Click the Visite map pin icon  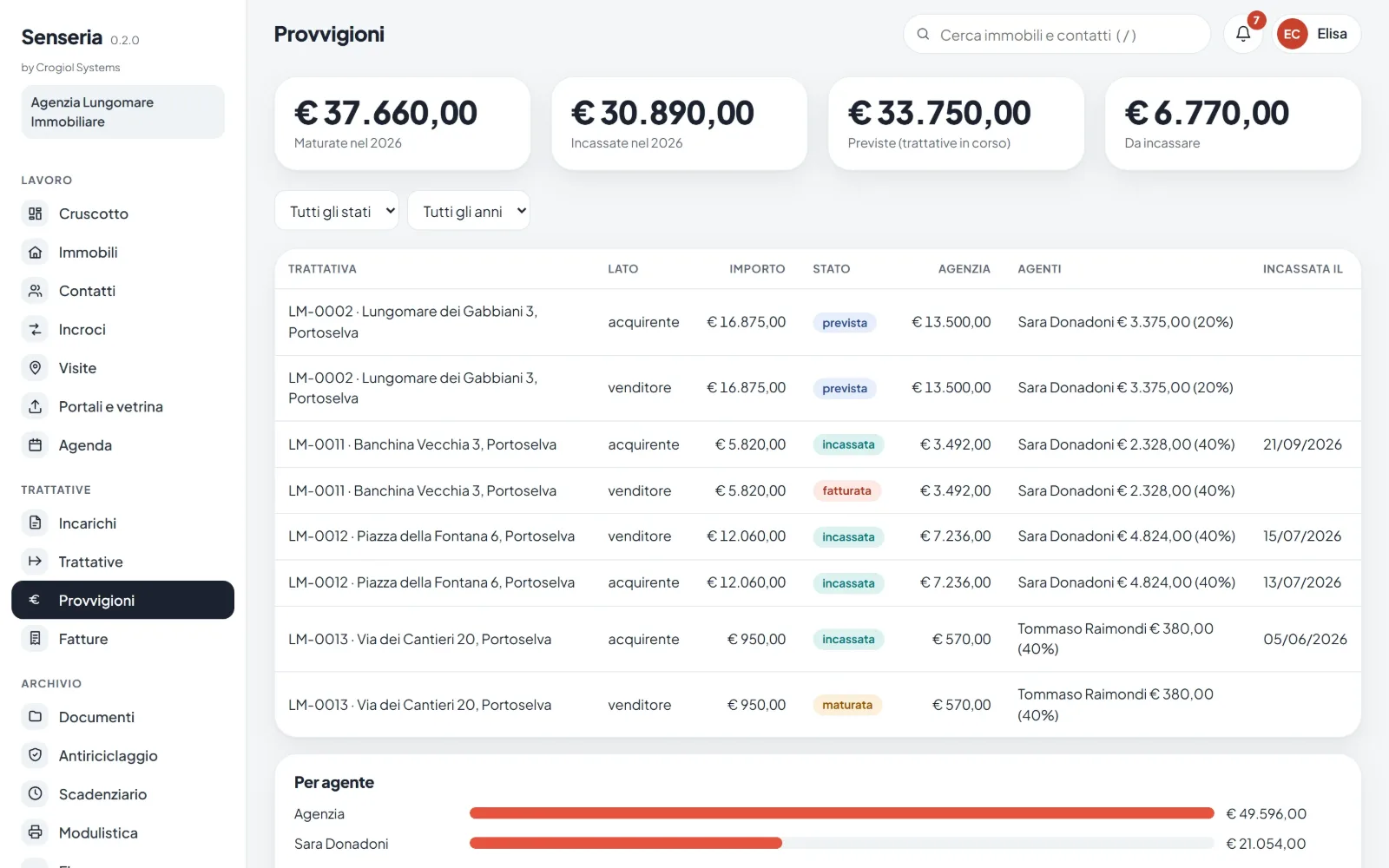[35, 368]
